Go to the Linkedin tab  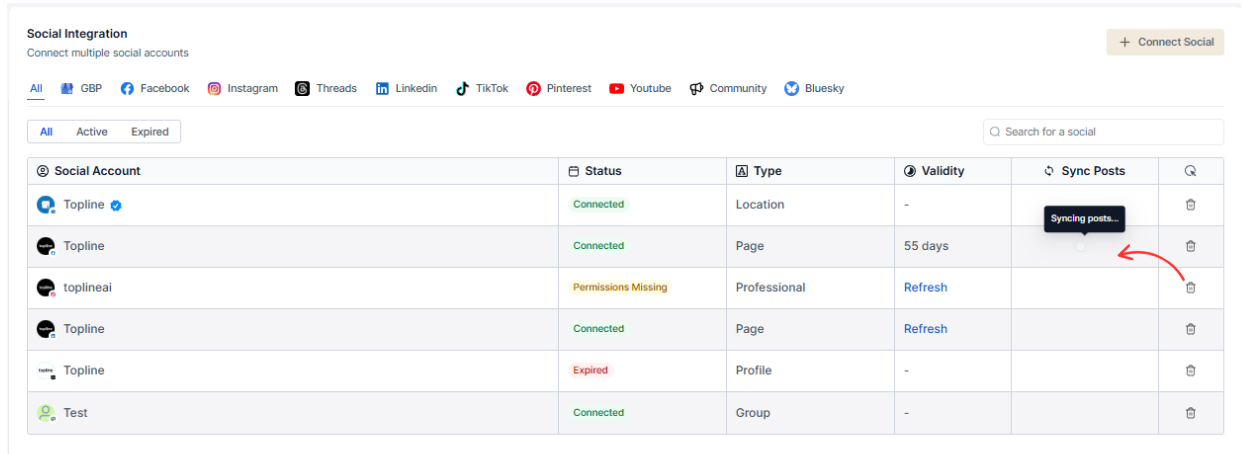click(406, 89)
